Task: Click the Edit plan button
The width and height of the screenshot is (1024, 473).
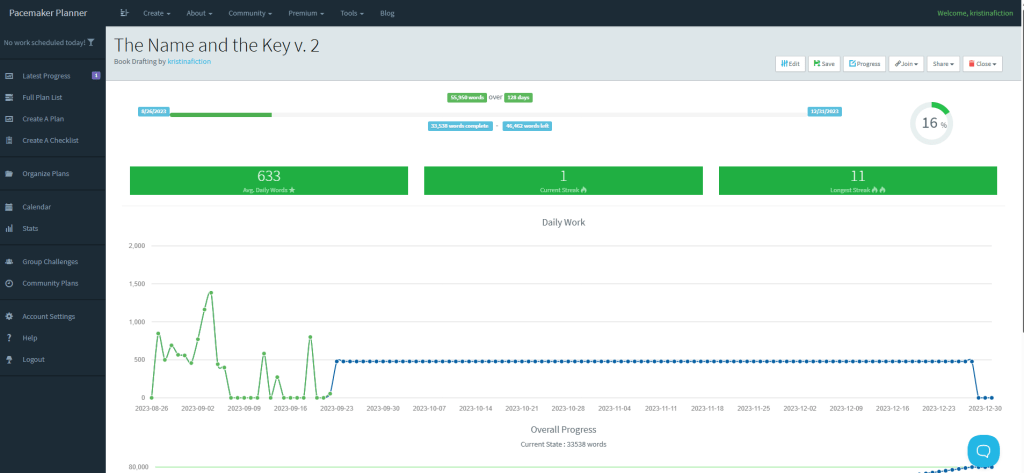Action: 790,63
